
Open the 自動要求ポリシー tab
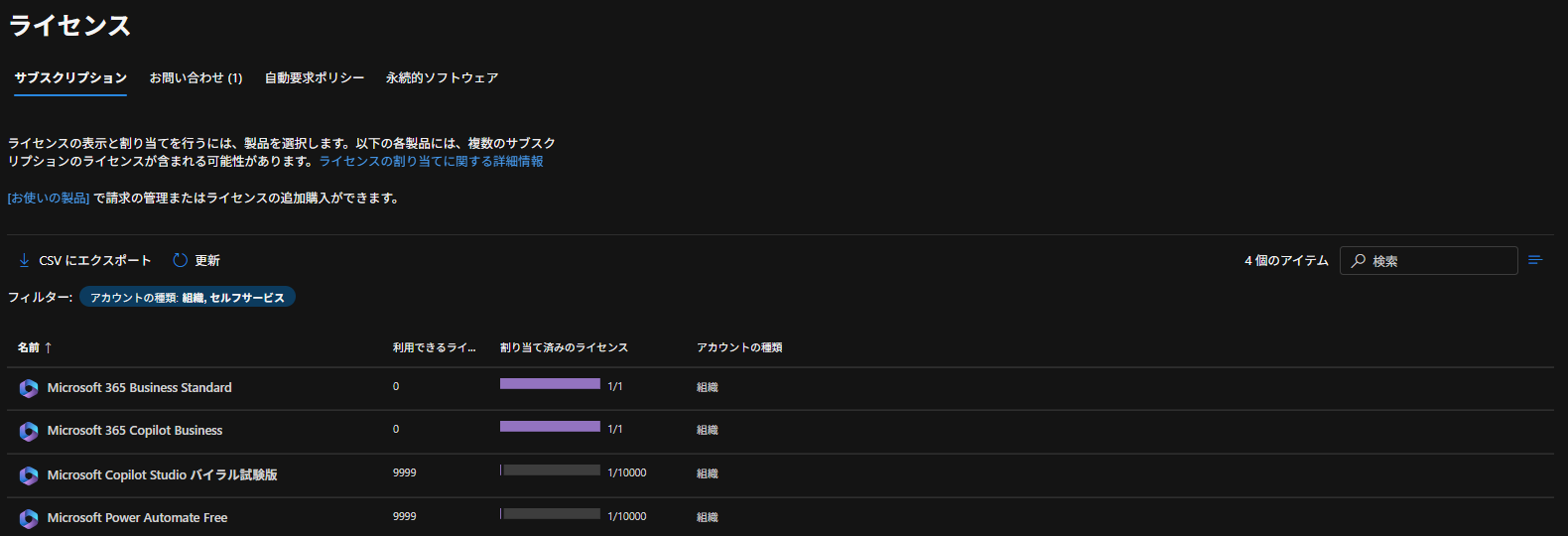(314, 77)
